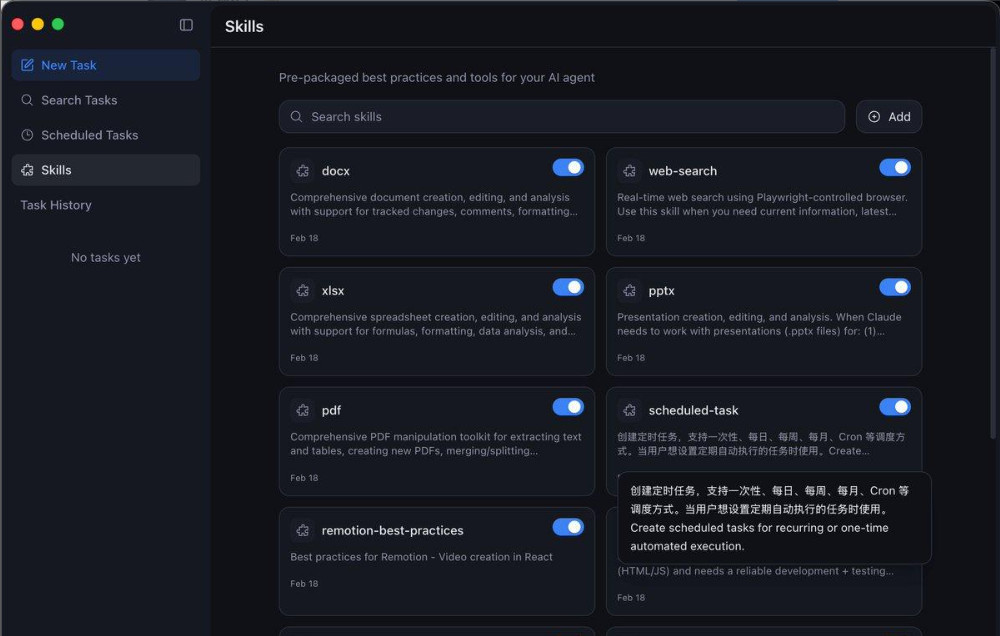
Task: Click the Search Tasks magnifier icon
Action: click(27, 100)
